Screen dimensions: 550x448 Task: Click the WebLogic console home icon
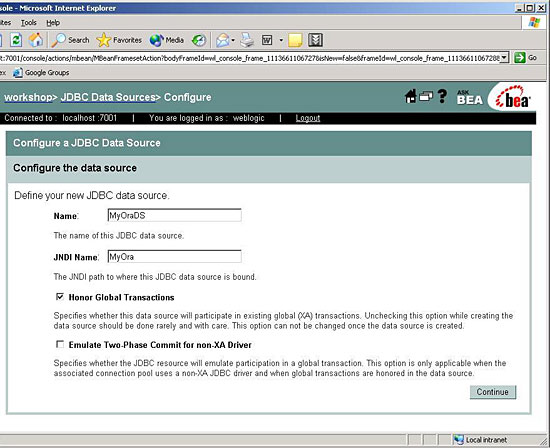point(410,96)
